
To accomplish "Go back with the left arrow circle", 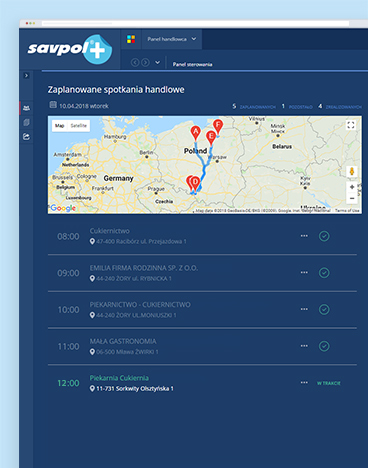I will pos(135,62).
